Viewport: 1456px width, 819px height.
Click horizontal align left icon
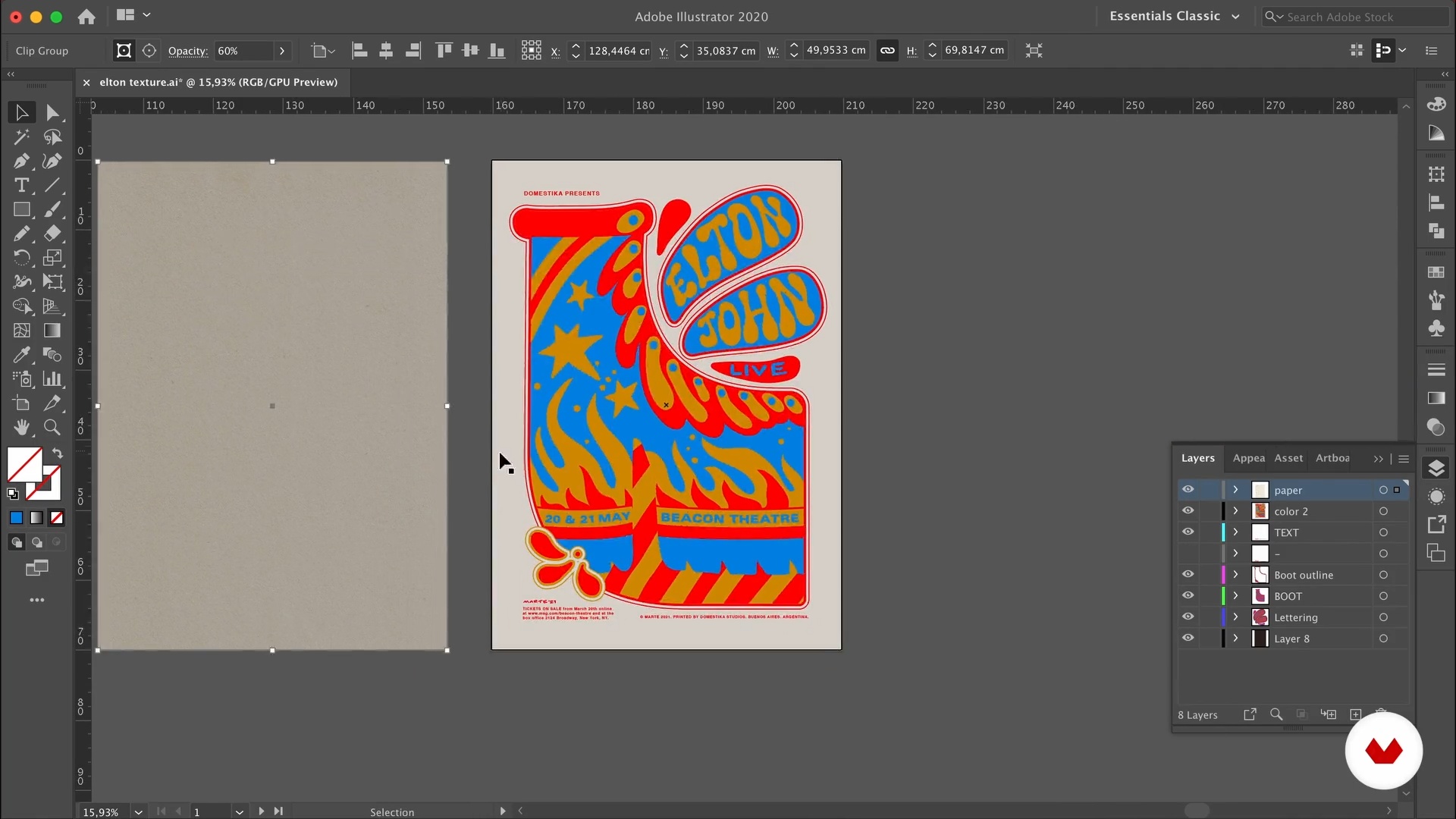tap(359, 51)
